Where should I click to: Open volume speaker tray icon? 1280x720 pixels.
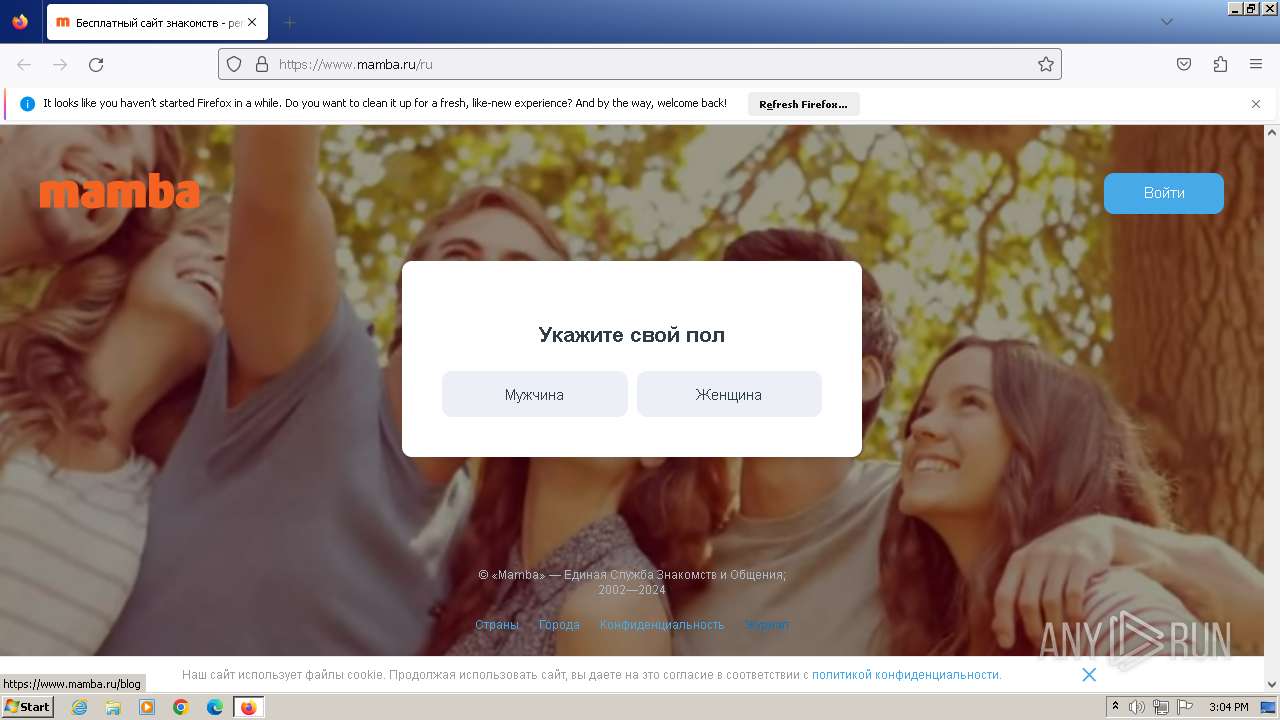(1137, 707)
